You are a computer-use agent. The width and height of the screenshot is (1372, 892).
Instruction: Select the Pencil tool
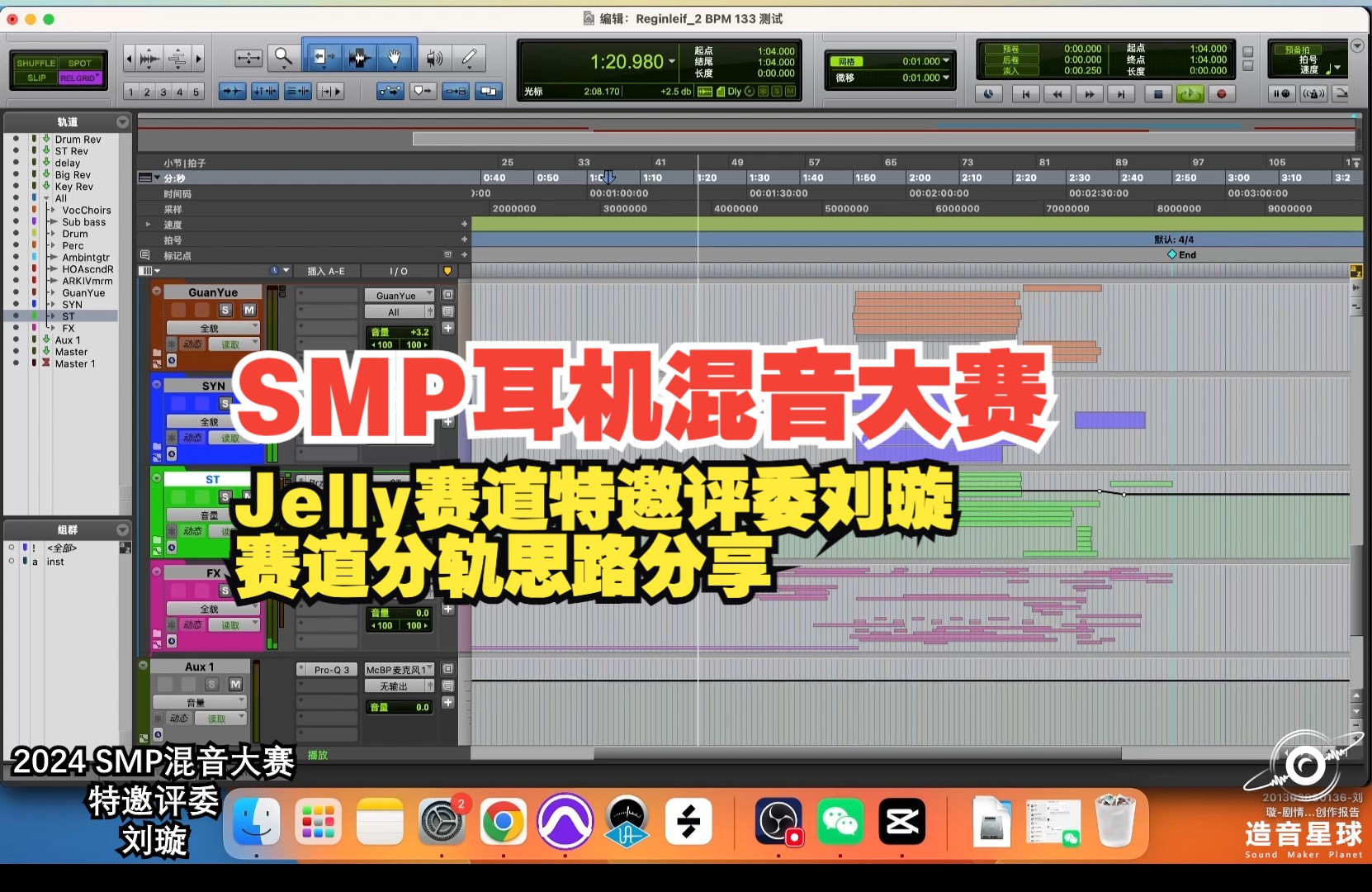[469, 57]
